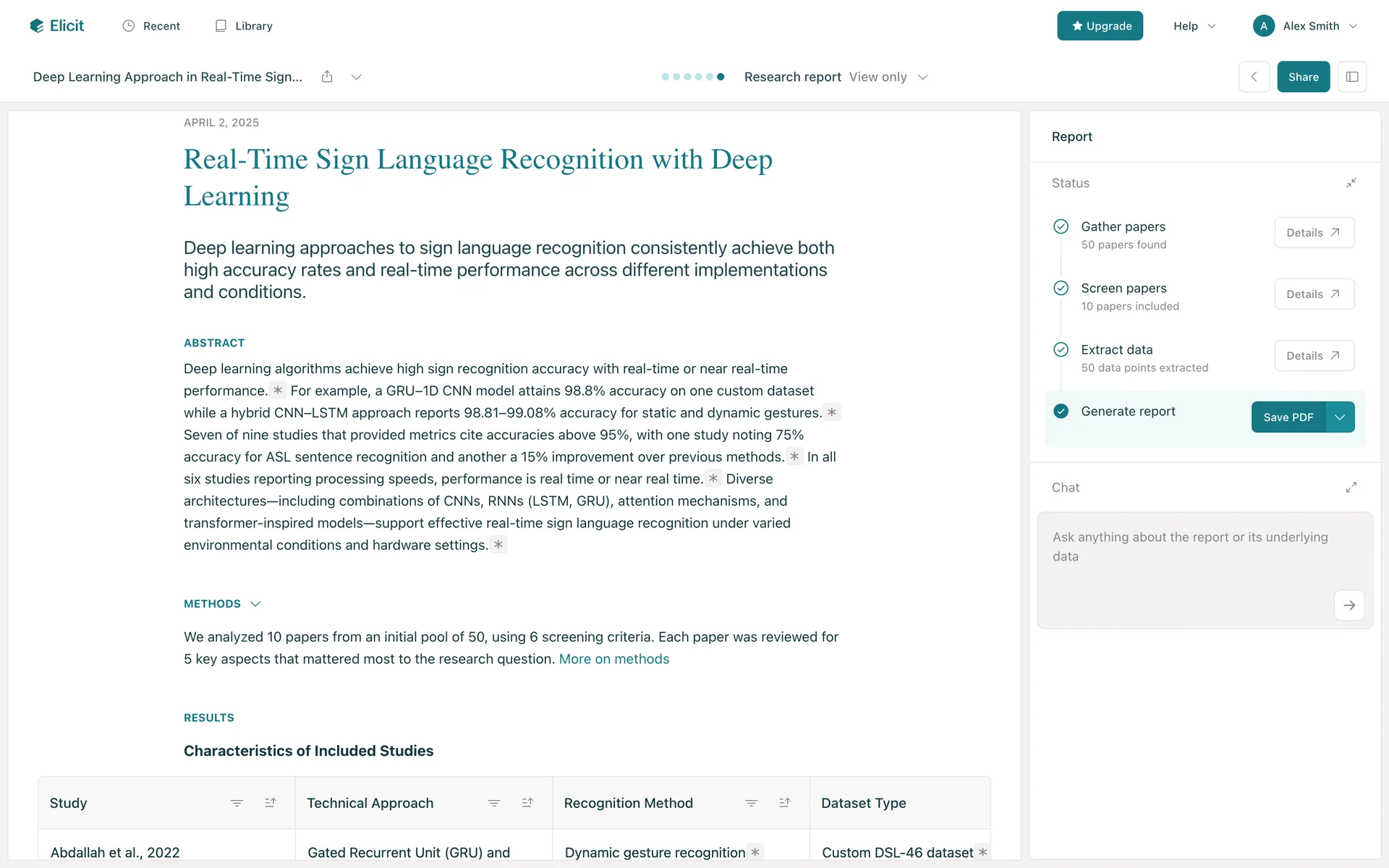Send the chat message with arrow button
The height and width of the screenshot is (868, 1389).
(x=1348, y=605)
